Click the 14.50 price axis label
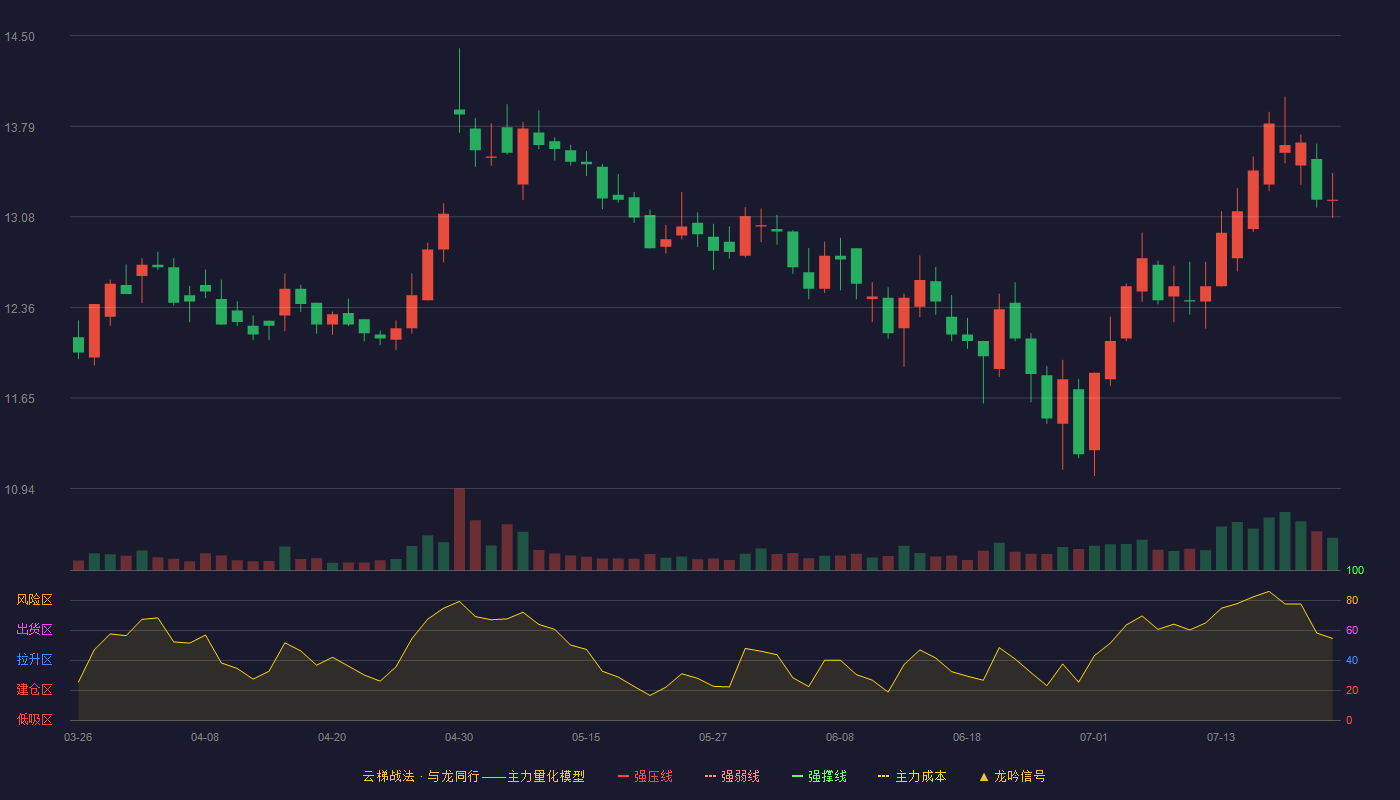Image resolution: width=1400 pixels, height=800 pixels. [x=19, y=37]
